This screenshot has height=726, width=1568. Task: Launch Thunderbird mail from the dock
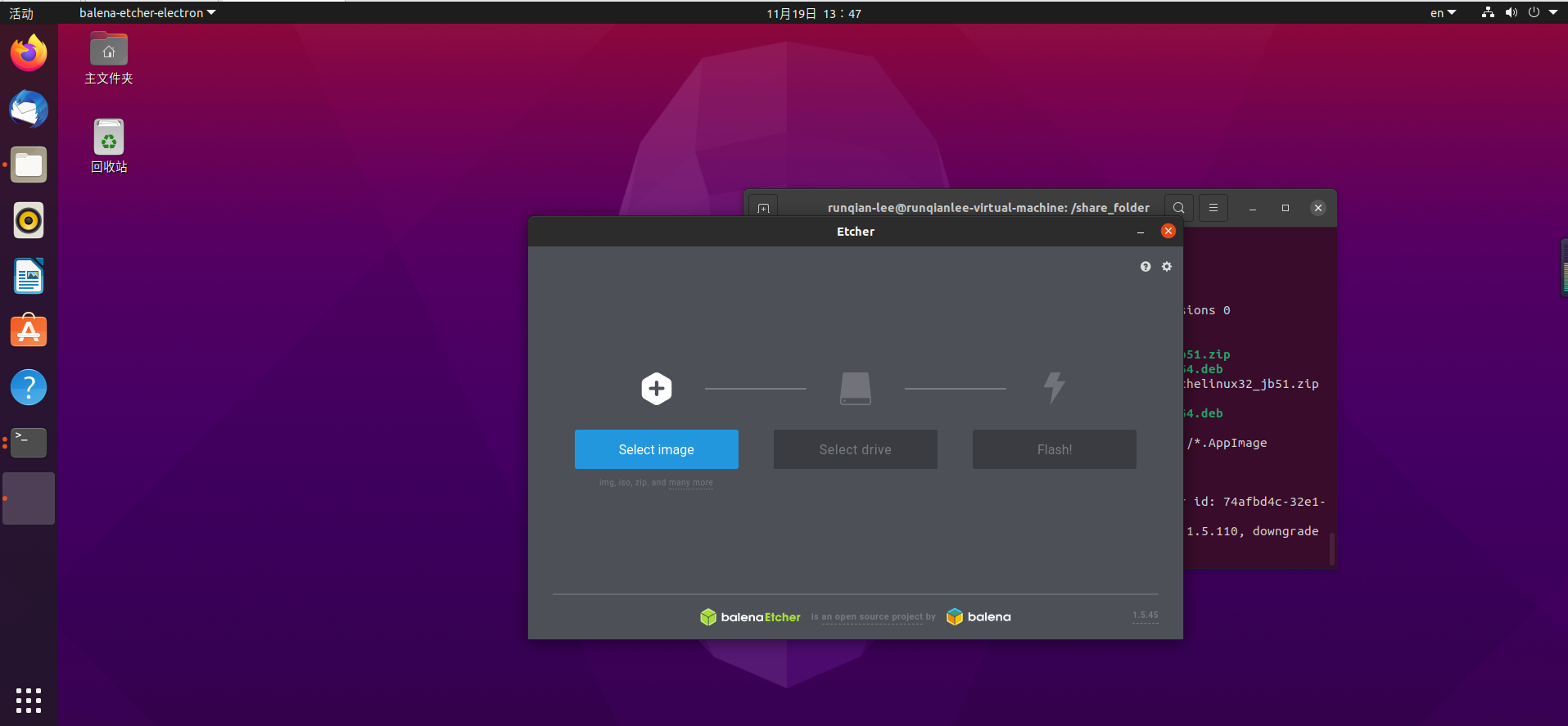click(x=29, y=109)
